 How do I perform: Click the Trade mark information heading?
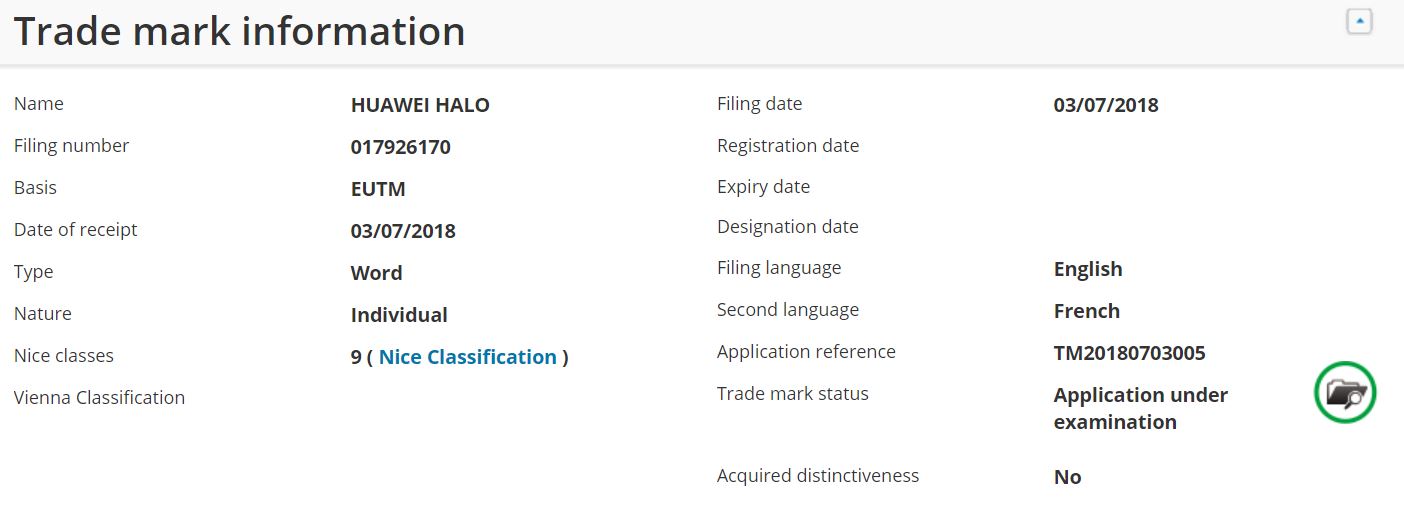tap(240, 31)
